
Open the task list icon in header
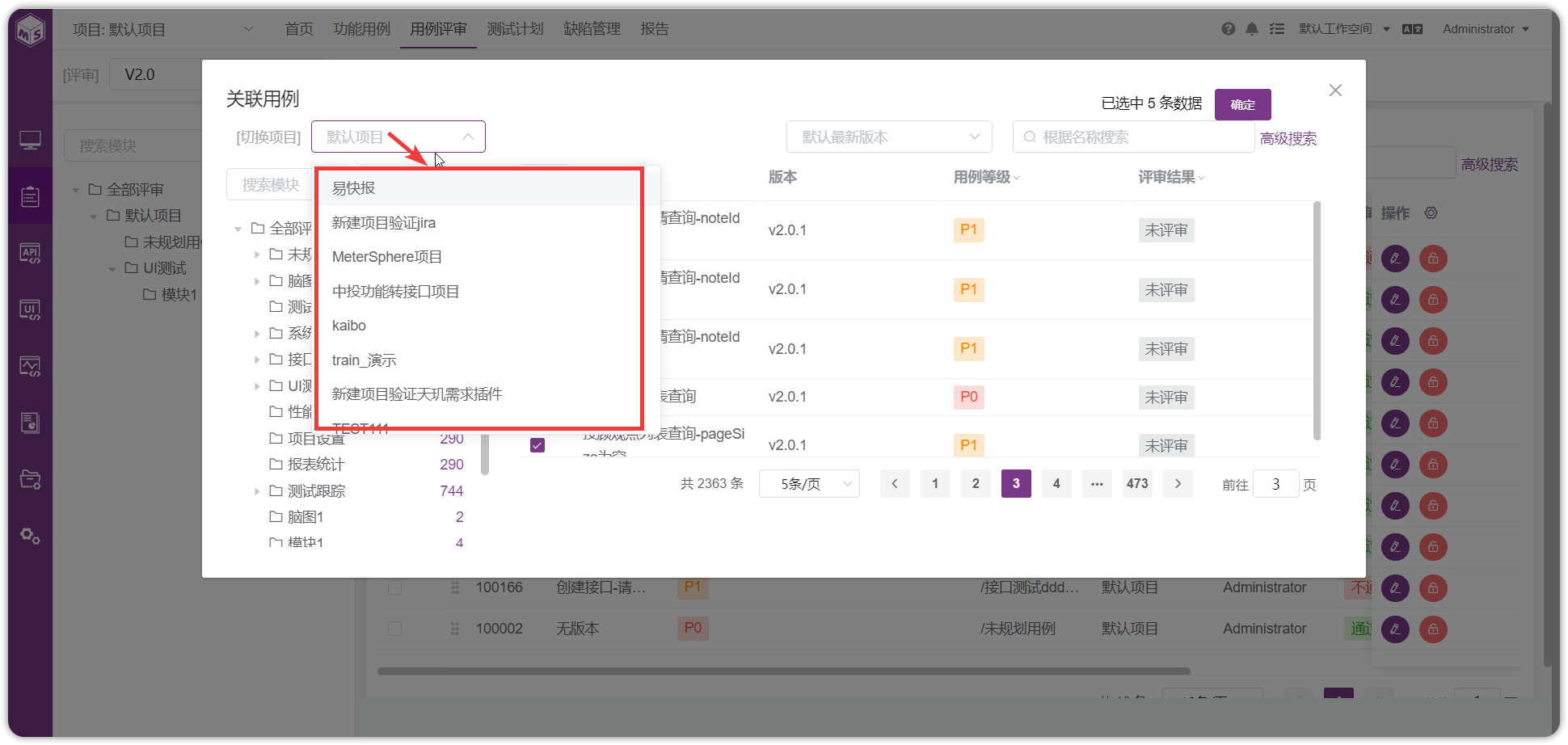[x=1277, y=29]
